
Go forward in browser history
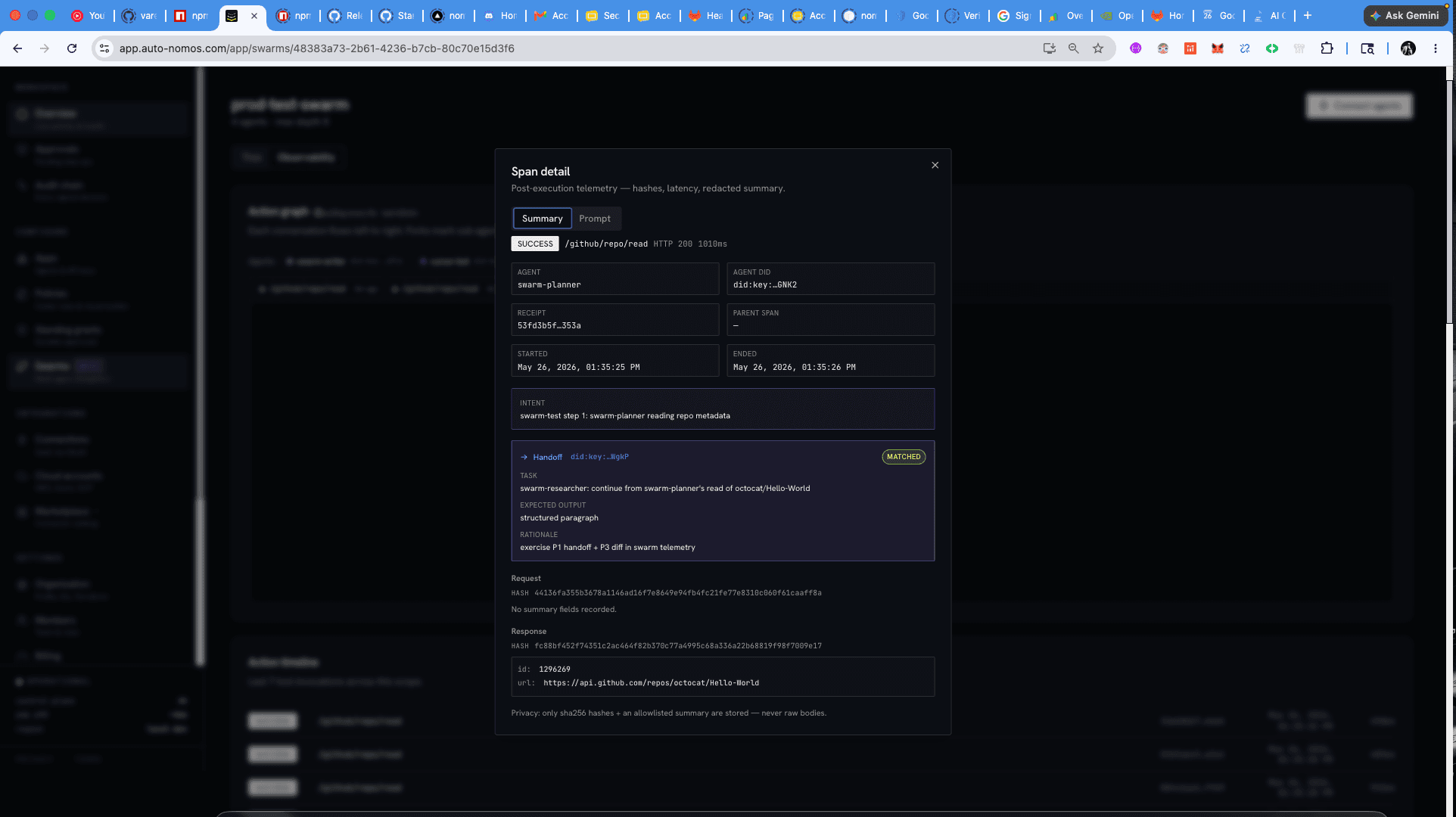click(45, 48)
